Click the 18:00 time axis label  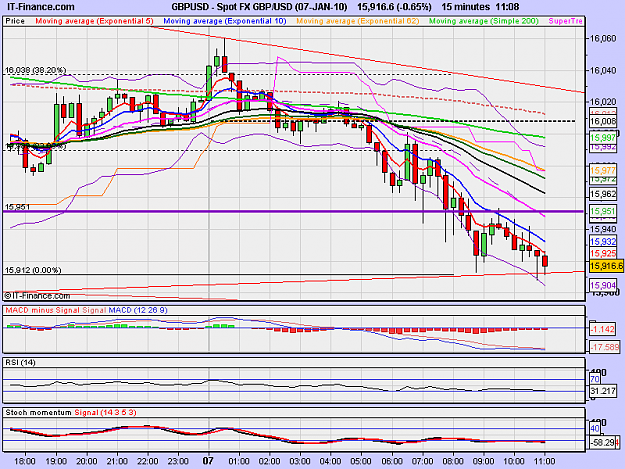tap(25, 461)
